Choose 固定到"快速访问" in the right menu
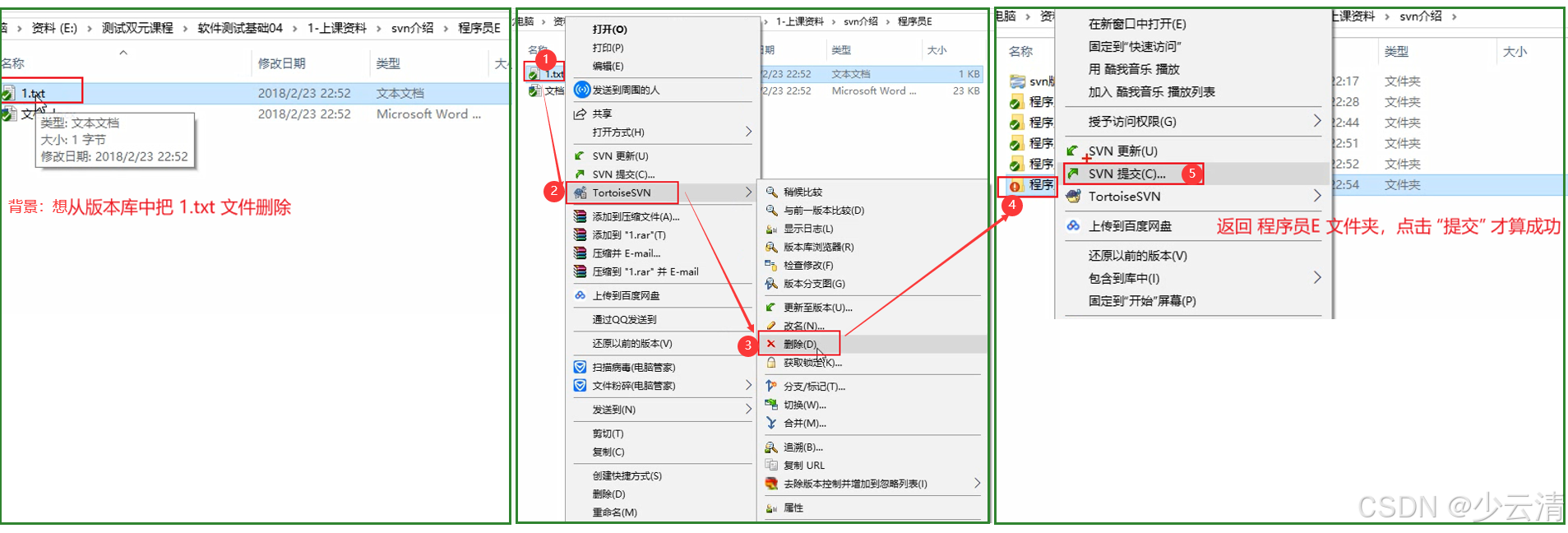The width and height of the screenshot is (1568, 533). 1135,46
